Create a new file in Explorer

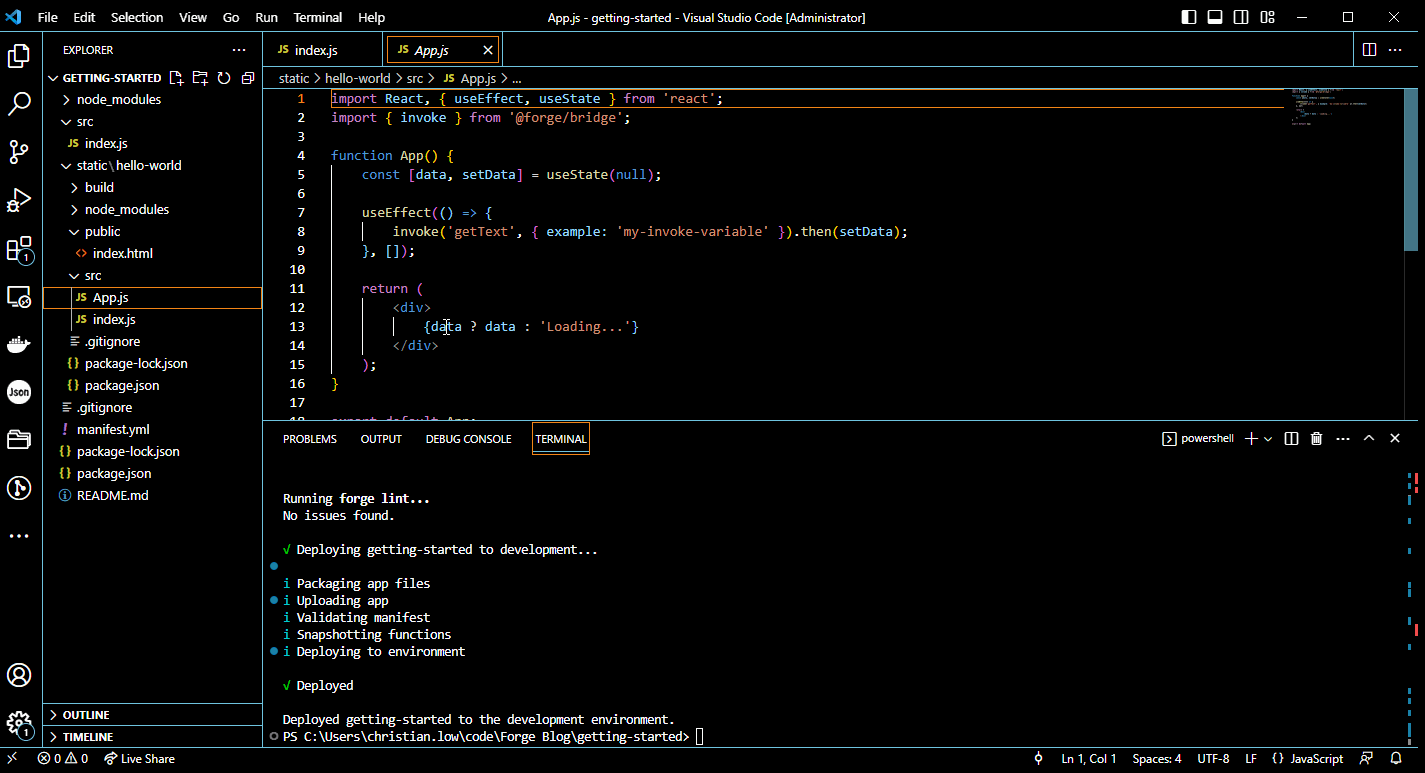[177, 78]
